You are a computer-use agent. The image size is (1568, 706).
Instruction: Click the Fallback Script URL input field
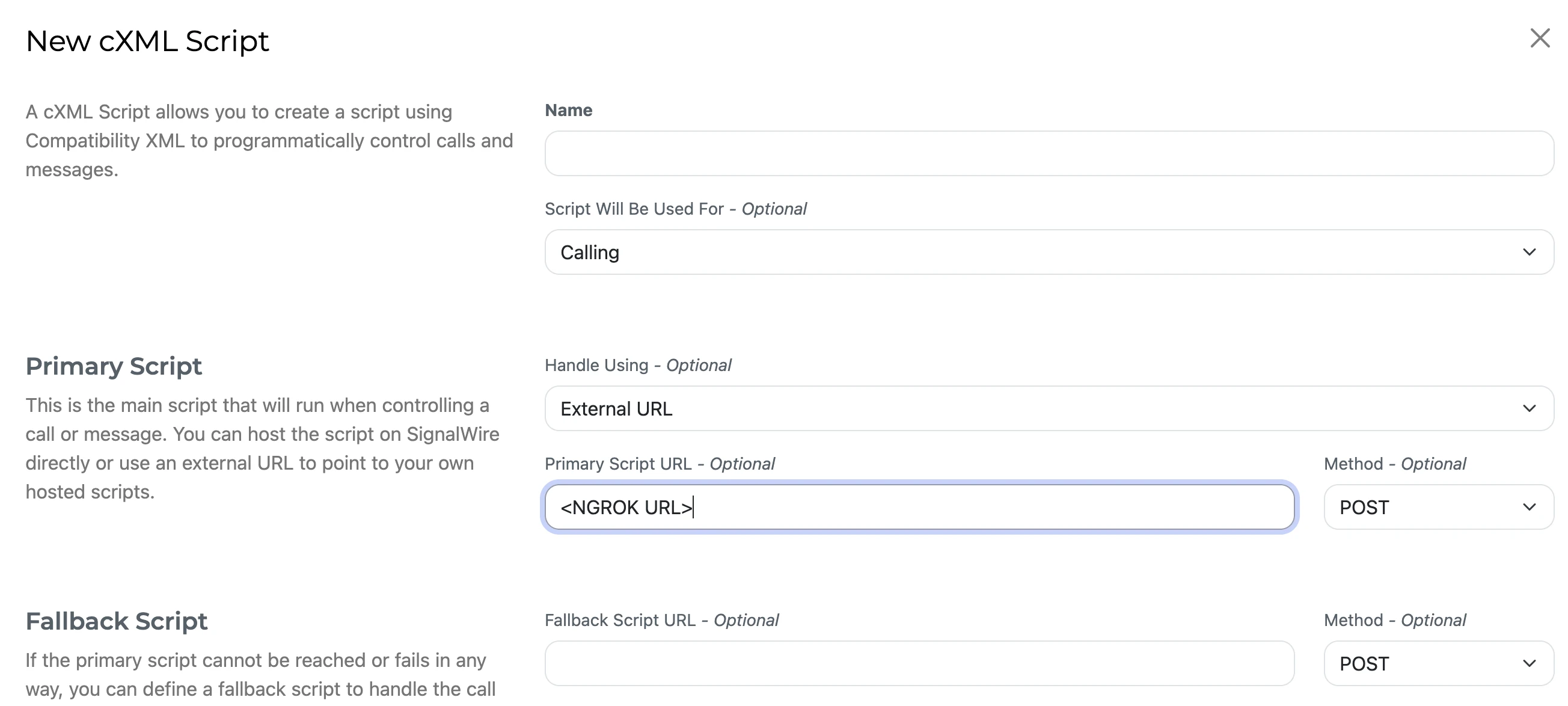pos(919,663)
